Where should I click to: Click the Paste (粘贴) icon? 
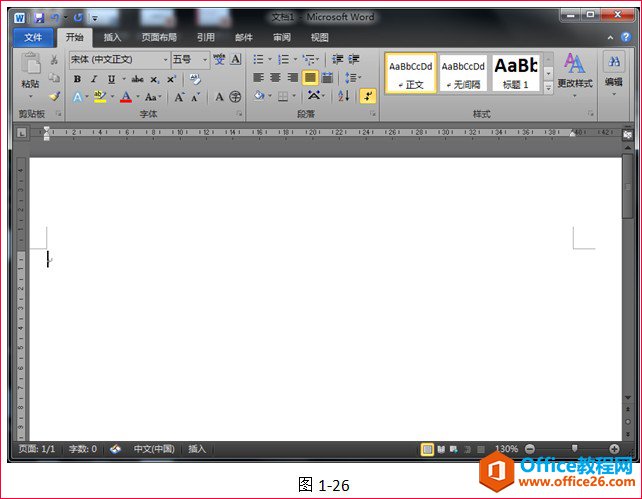pyautogui.click(x=30, y=72)
